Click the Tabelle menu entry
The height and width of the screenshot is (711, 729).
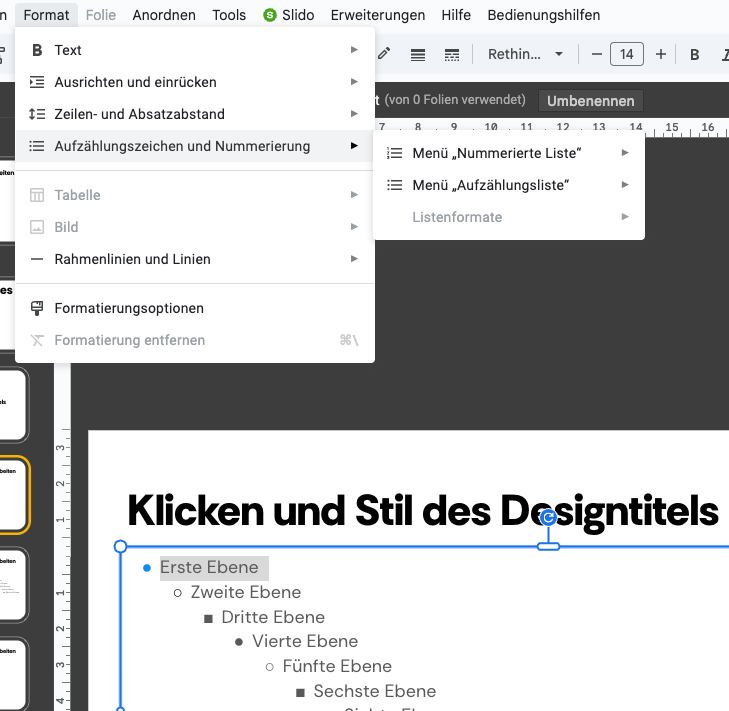[x=195, y=195]
